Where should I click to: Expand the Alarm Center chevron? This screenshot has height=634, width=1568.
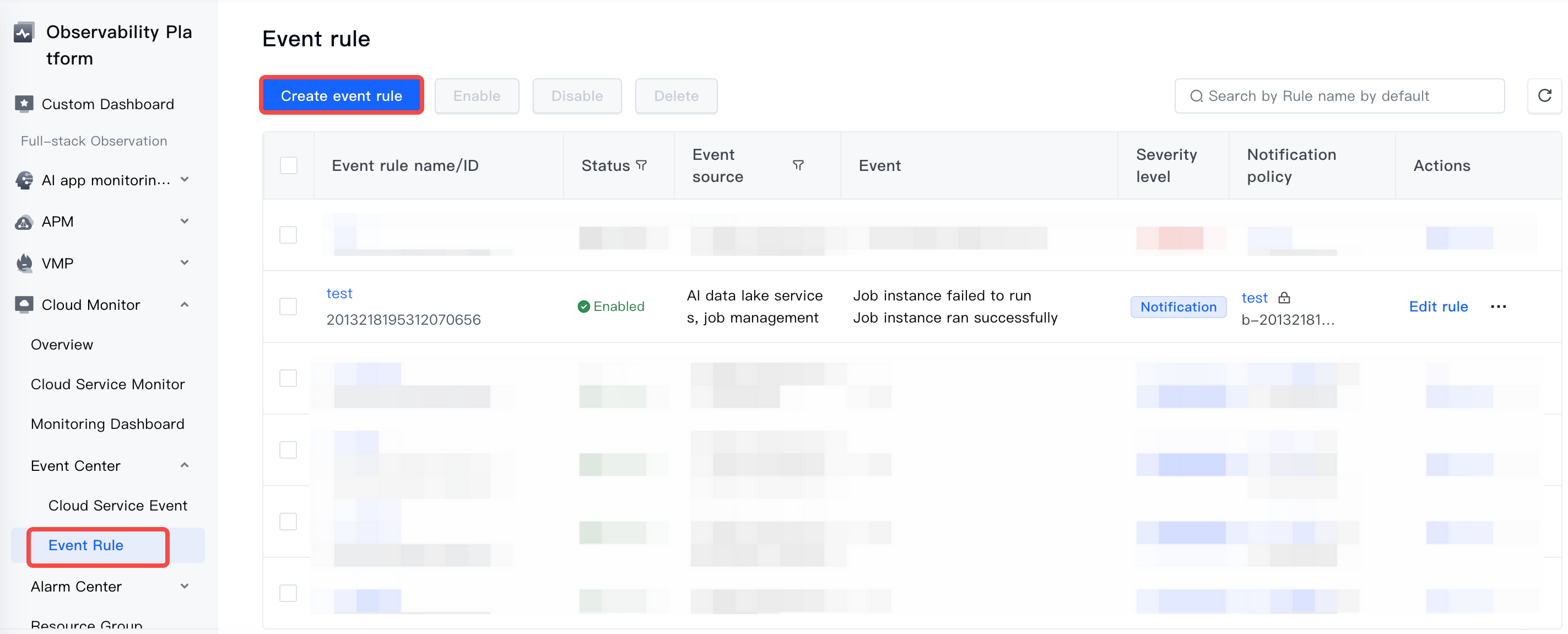185,587
